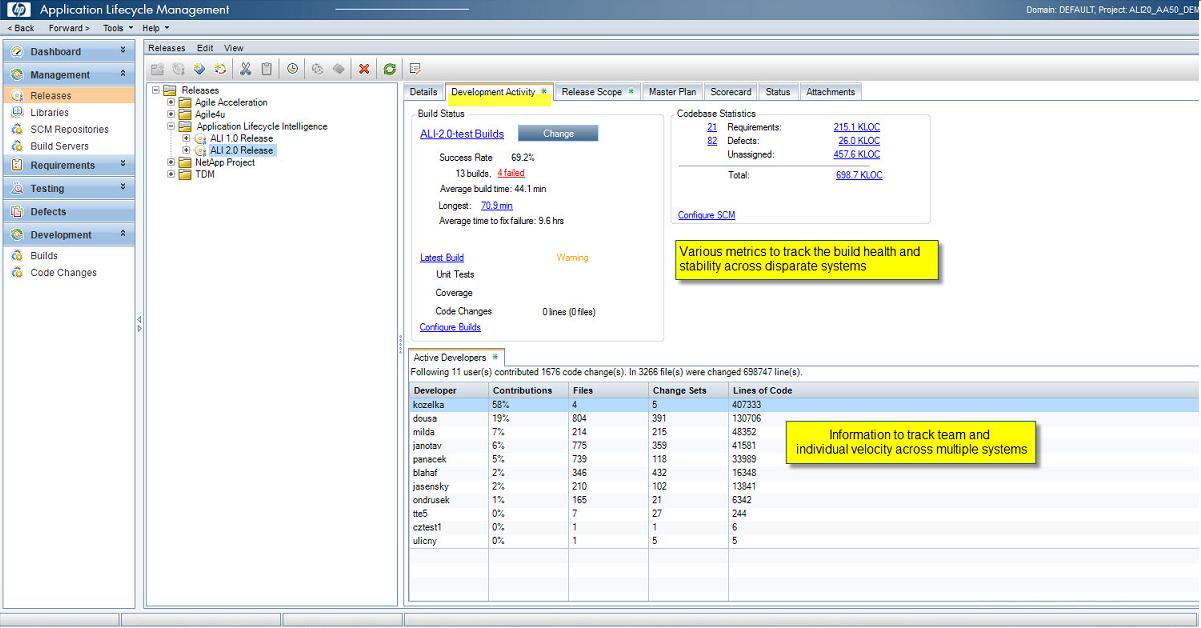Open the Edit menu
Viewport: 1201px width, 628px height.
(x=205, y=48)
